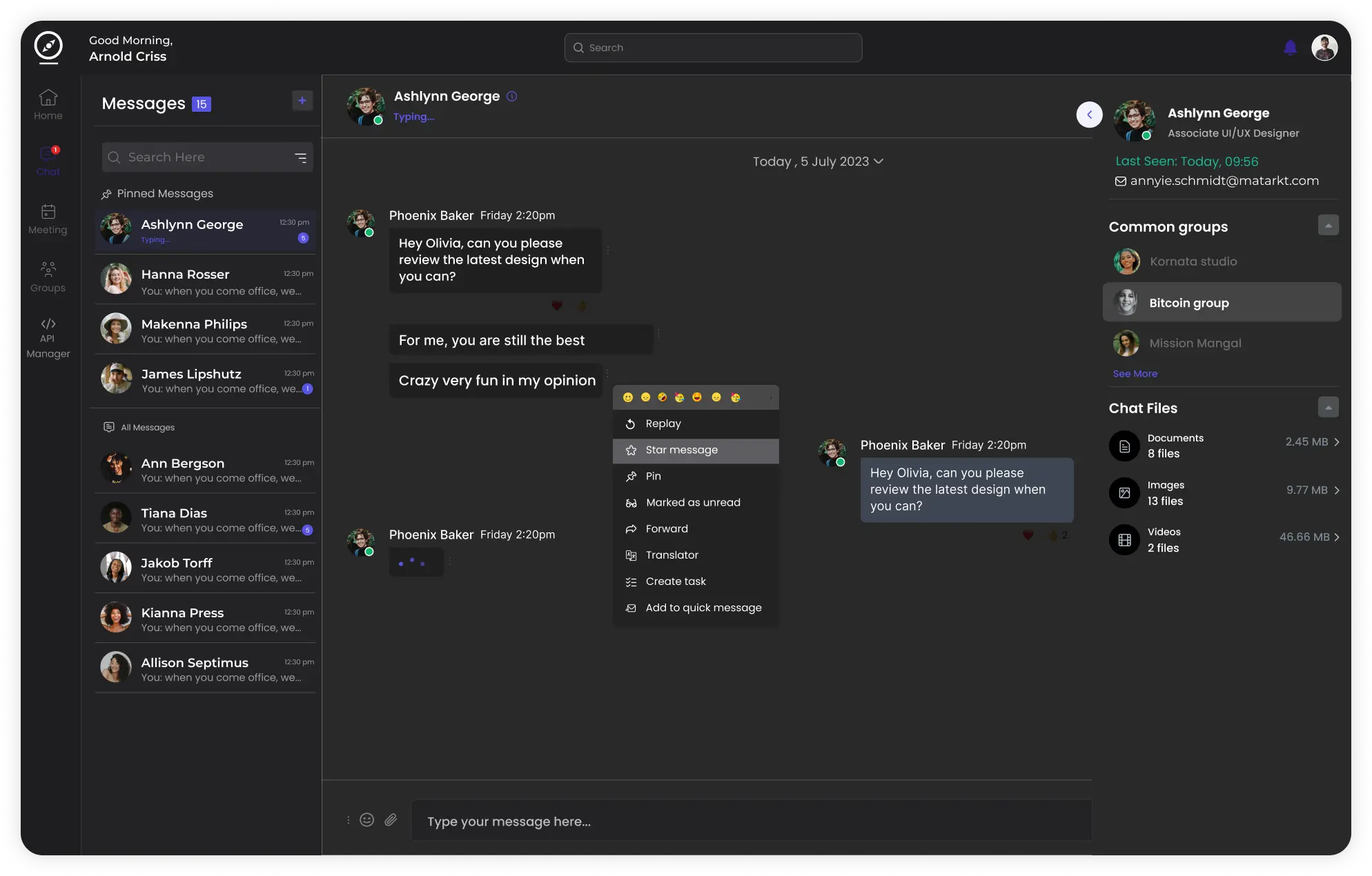The height and width of the screenshot is (876, 1372).
Task: Open the emoji picker in message bar
Action: [x=367, y=820]
